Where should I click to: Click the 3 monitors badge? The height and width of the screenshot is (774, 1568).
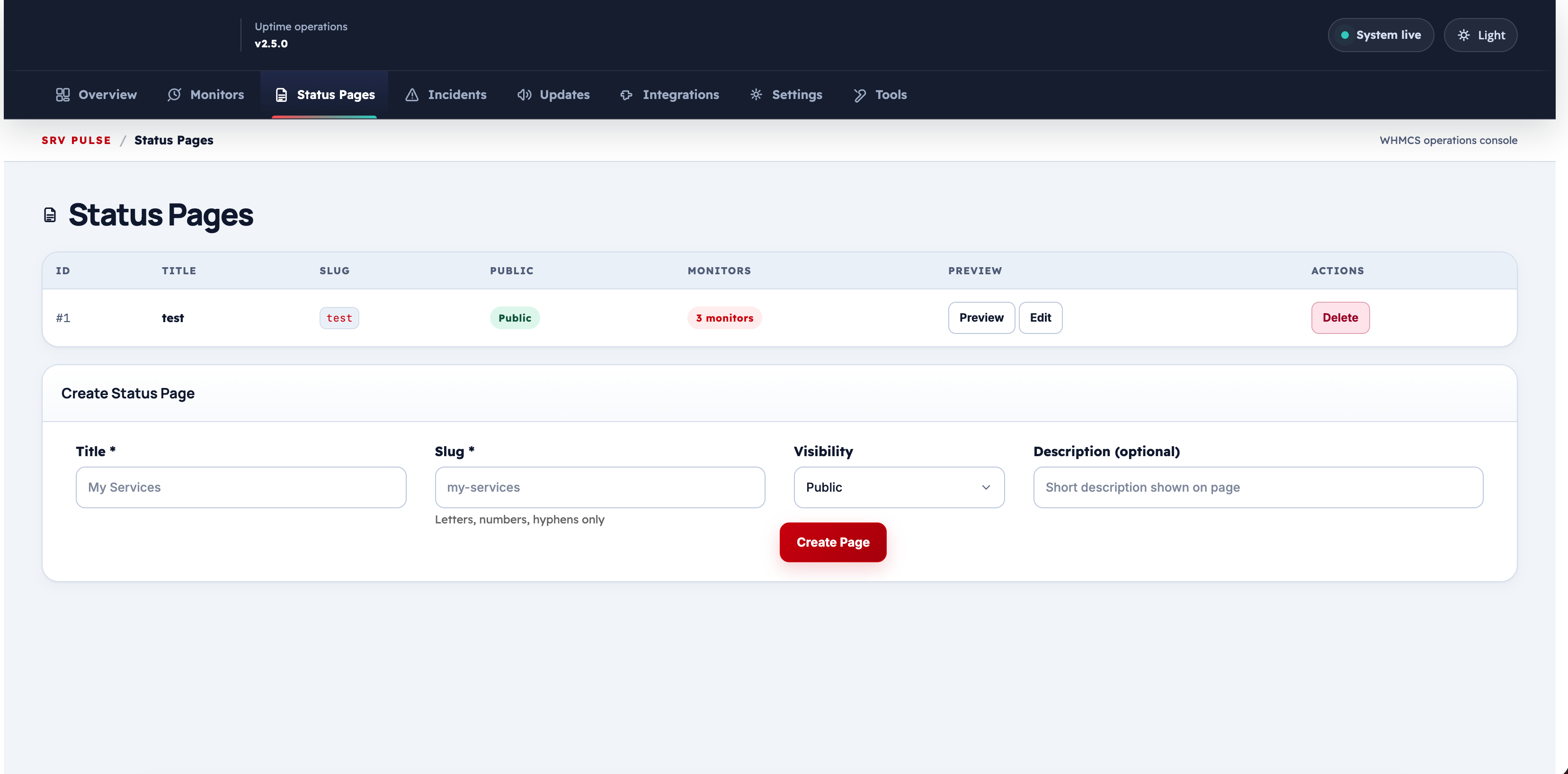point(724,318)
